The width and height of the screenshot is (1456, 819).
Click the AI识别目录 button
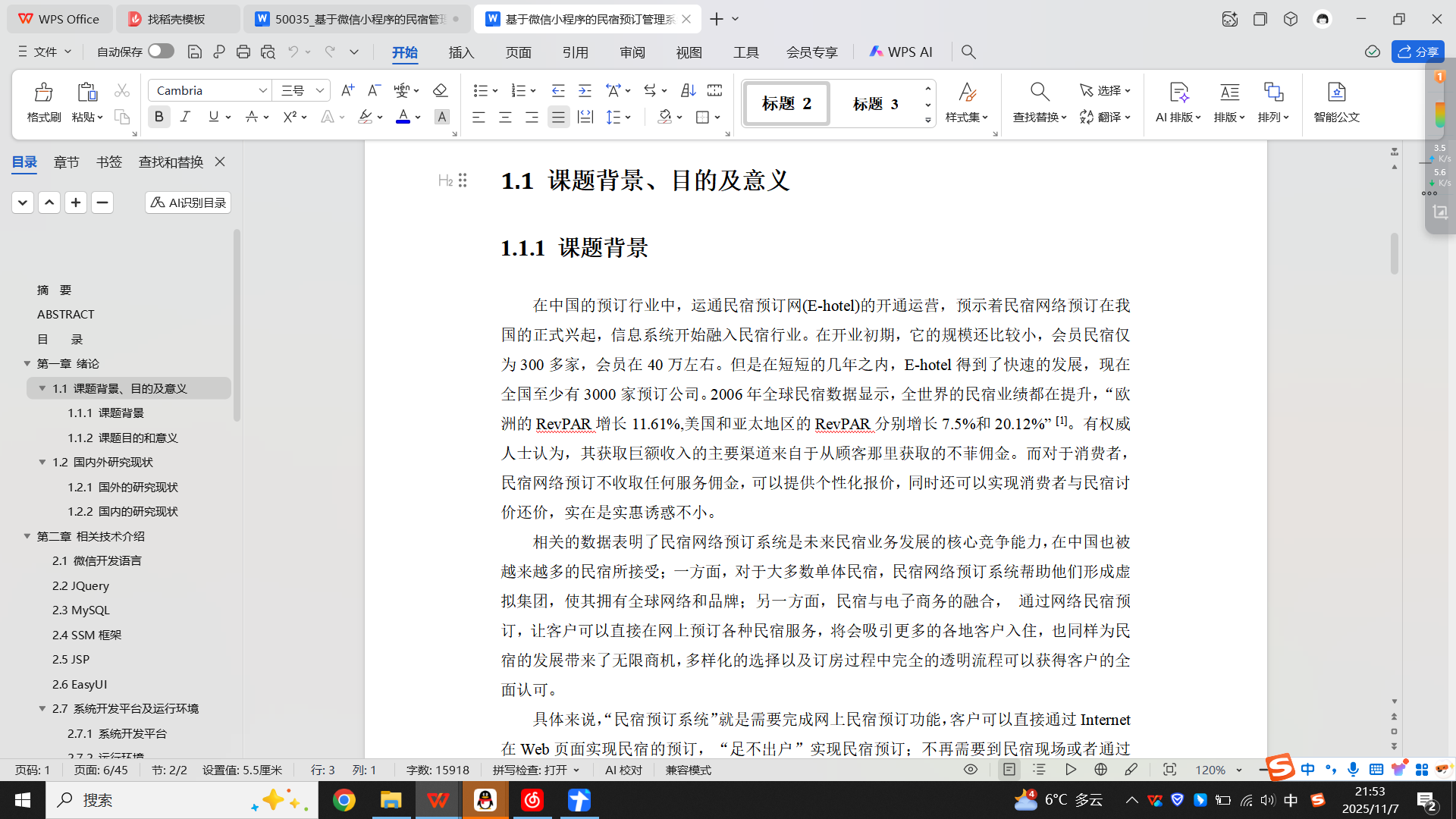coord(188,202)
